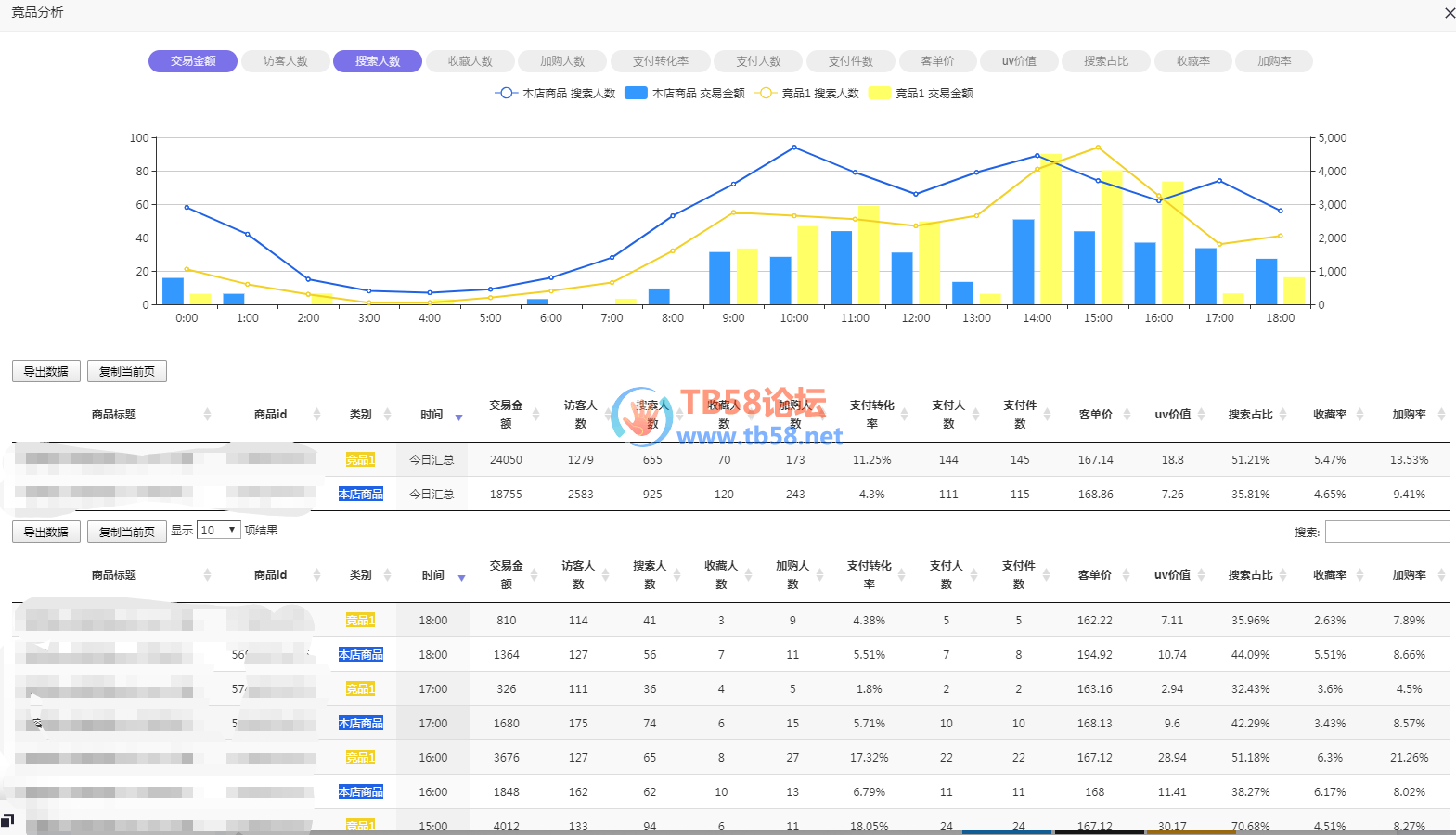Toggle 竞品1 搜索人数 legend series
The width and height of the screenshot is (1456, 835).
[x=808, y=93]
